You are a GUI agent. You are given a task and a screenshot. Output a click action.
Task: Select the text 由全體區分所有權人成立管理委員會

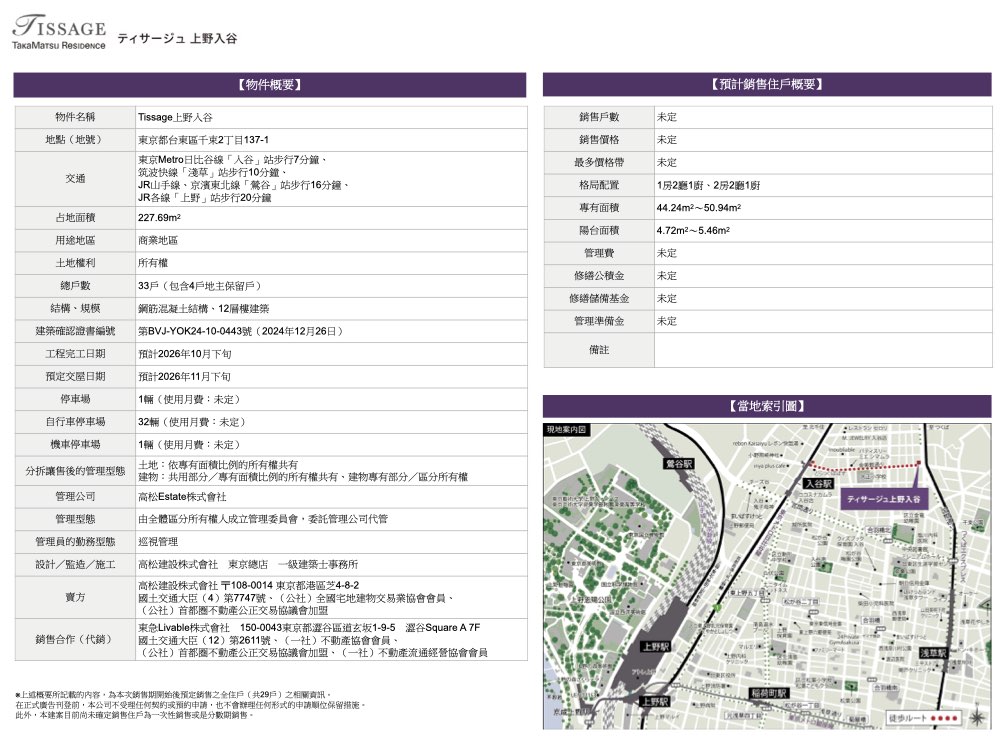click(217, 519)
